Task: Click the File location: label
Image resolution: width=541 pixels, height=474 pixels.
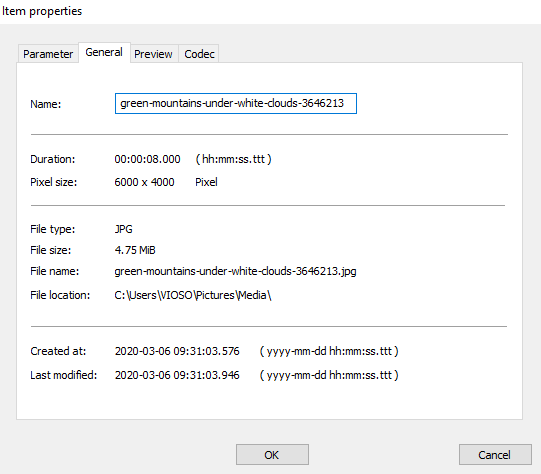Action: tap(60, 295)
